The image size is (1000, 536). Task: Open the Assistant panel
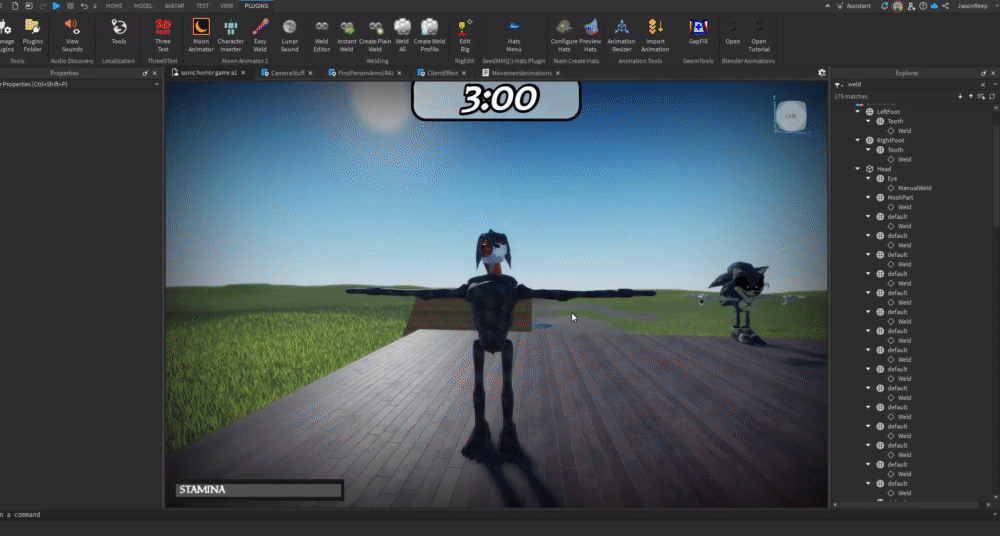(853, 6)
